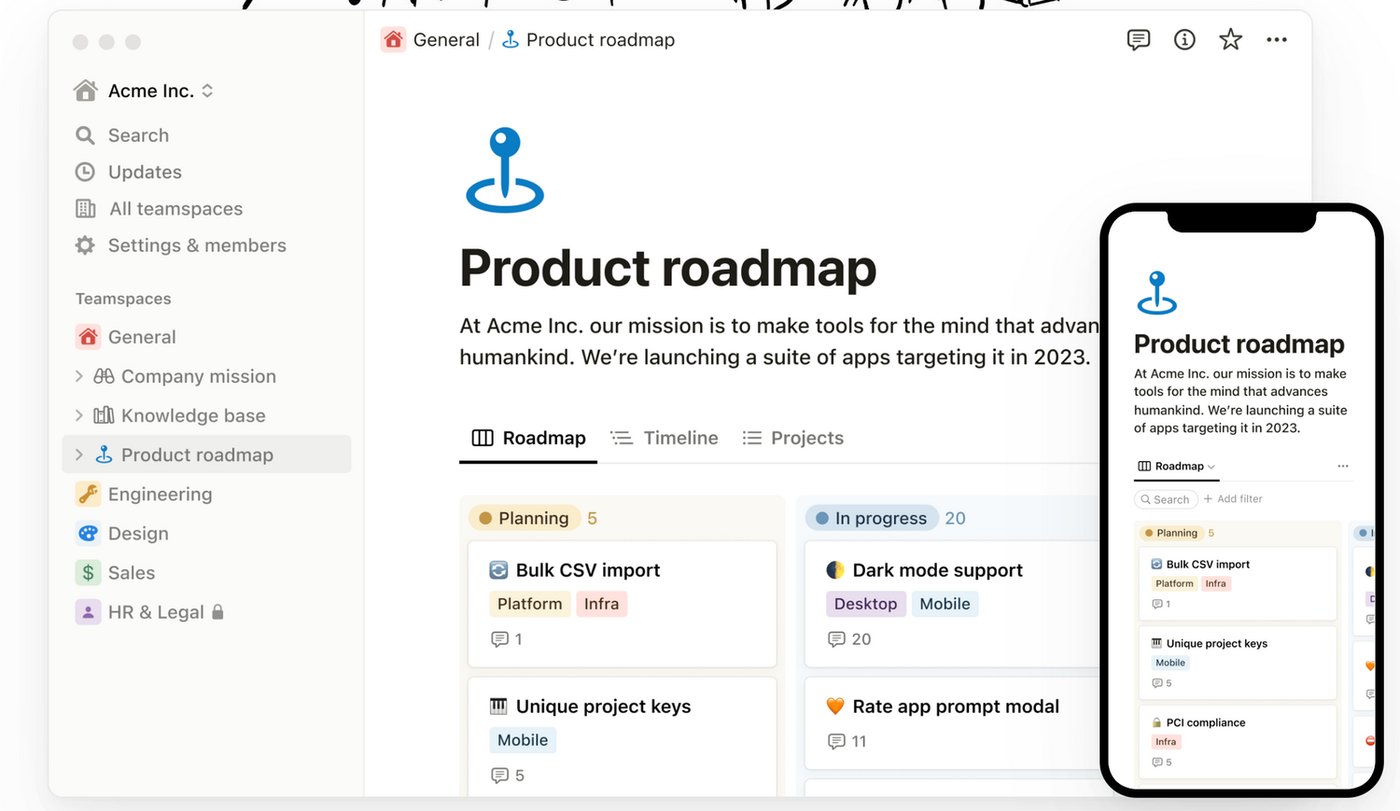This screenshot has height=811, width=1400.
Task: Open the three-dot more options menu
Action: (1276, 40)
